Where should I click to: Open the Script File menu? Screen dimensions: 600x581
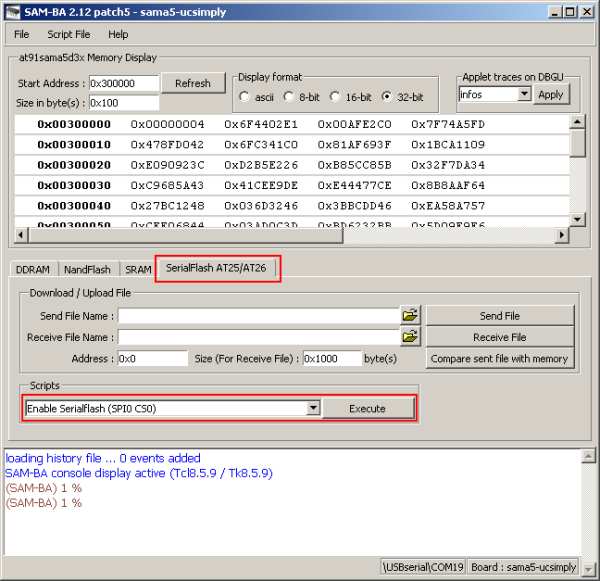pos(68,34)
